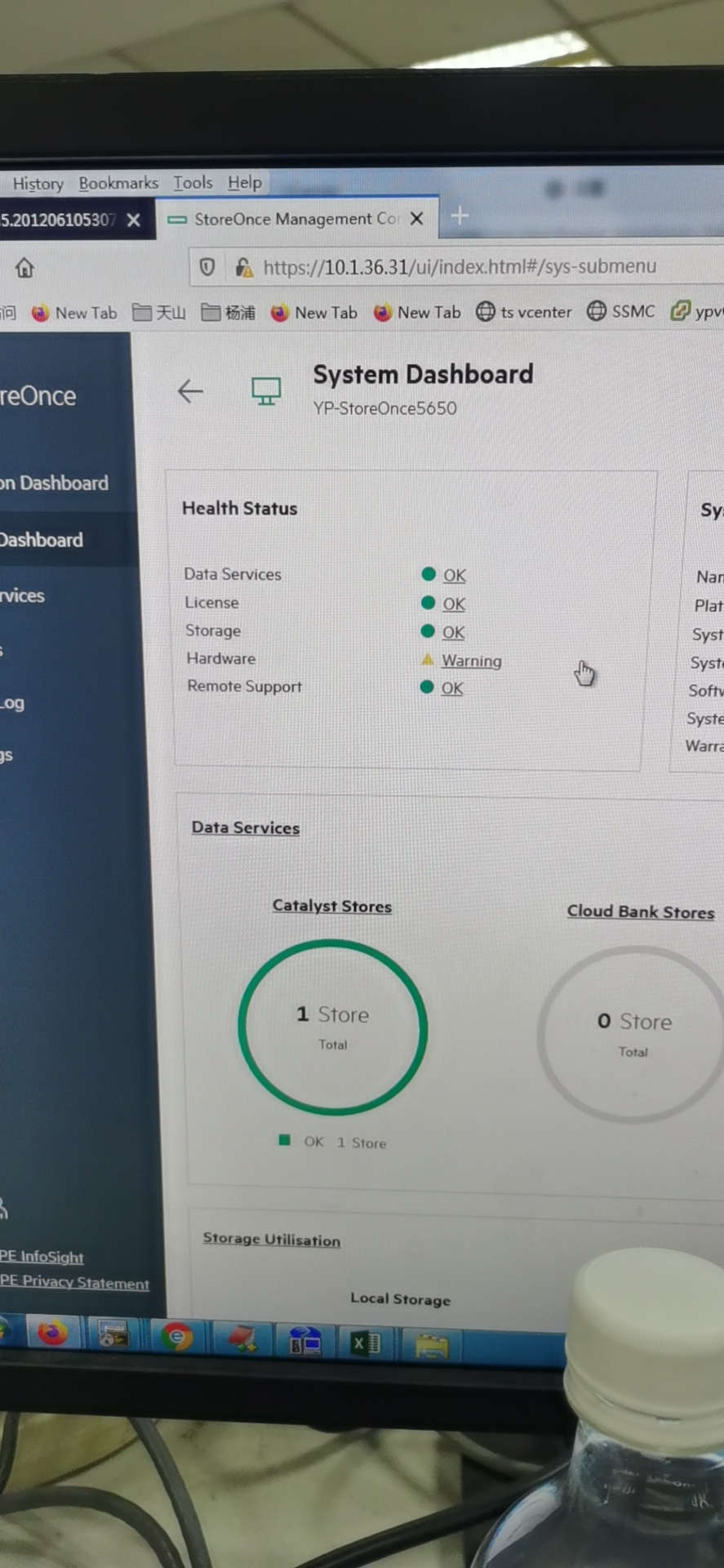Open Chrome from the taskbar
The image size is (724, 1568).
tap(176, 1337)
